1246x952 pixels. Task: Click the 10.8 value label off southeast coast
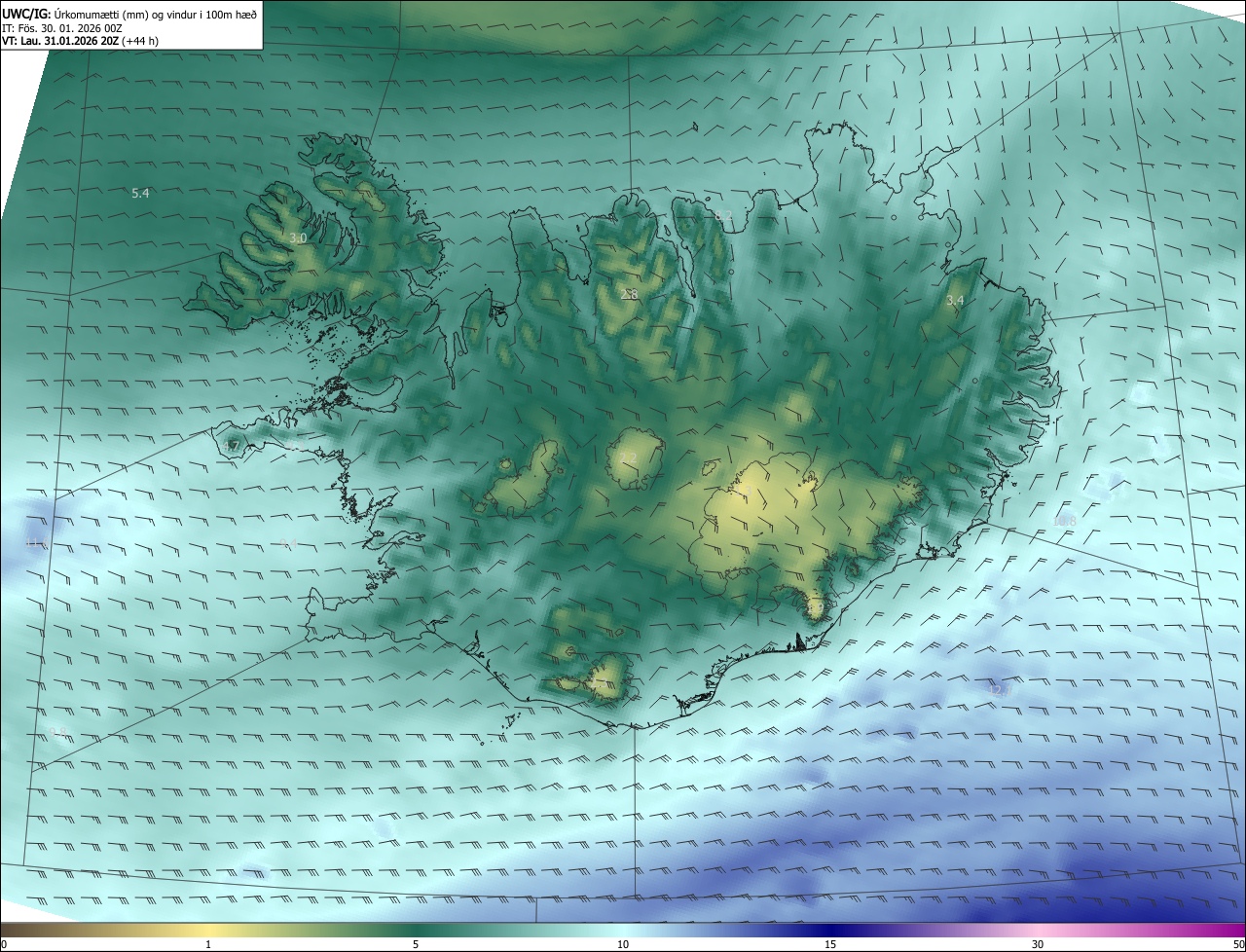click(1065, 521)
